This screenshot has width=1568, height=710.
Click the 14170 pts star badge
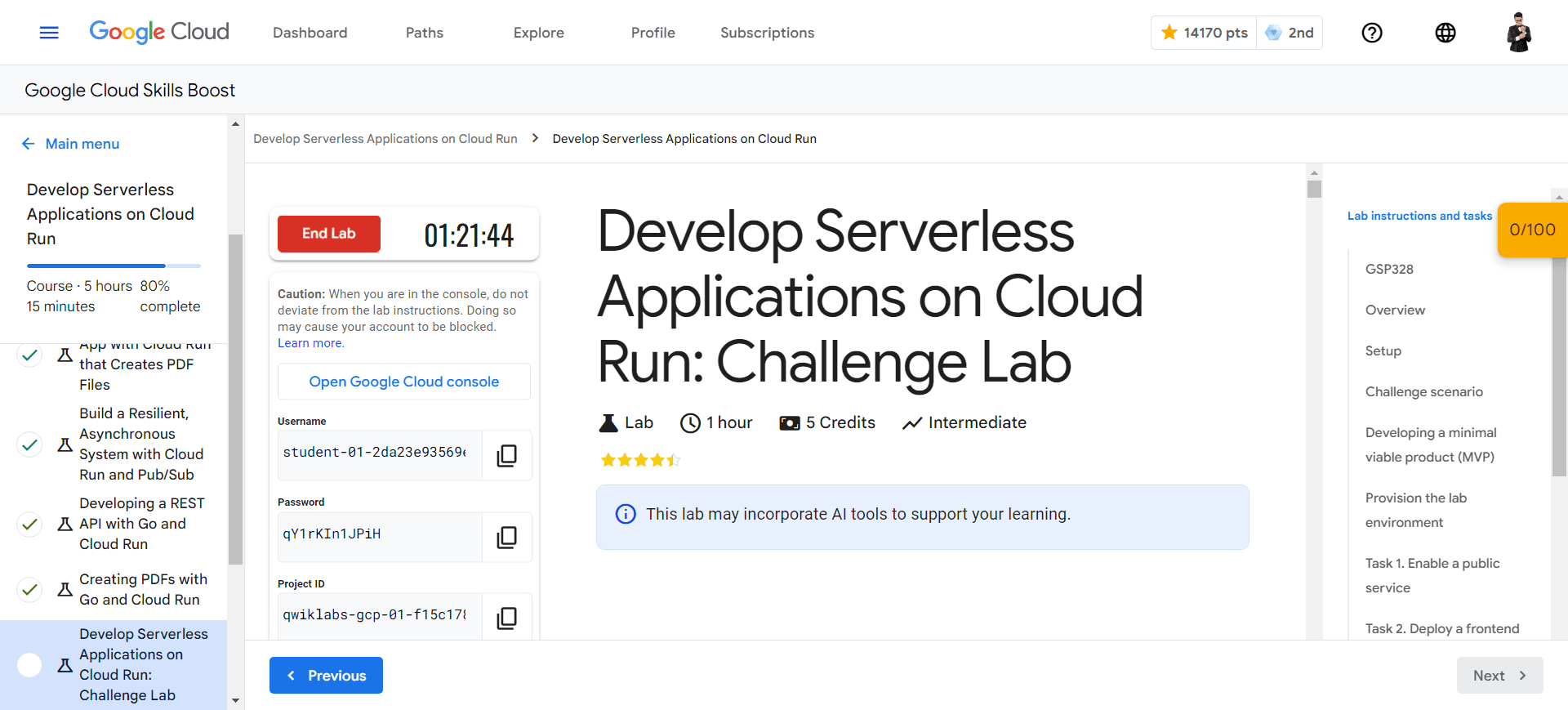click(1205, 33)
